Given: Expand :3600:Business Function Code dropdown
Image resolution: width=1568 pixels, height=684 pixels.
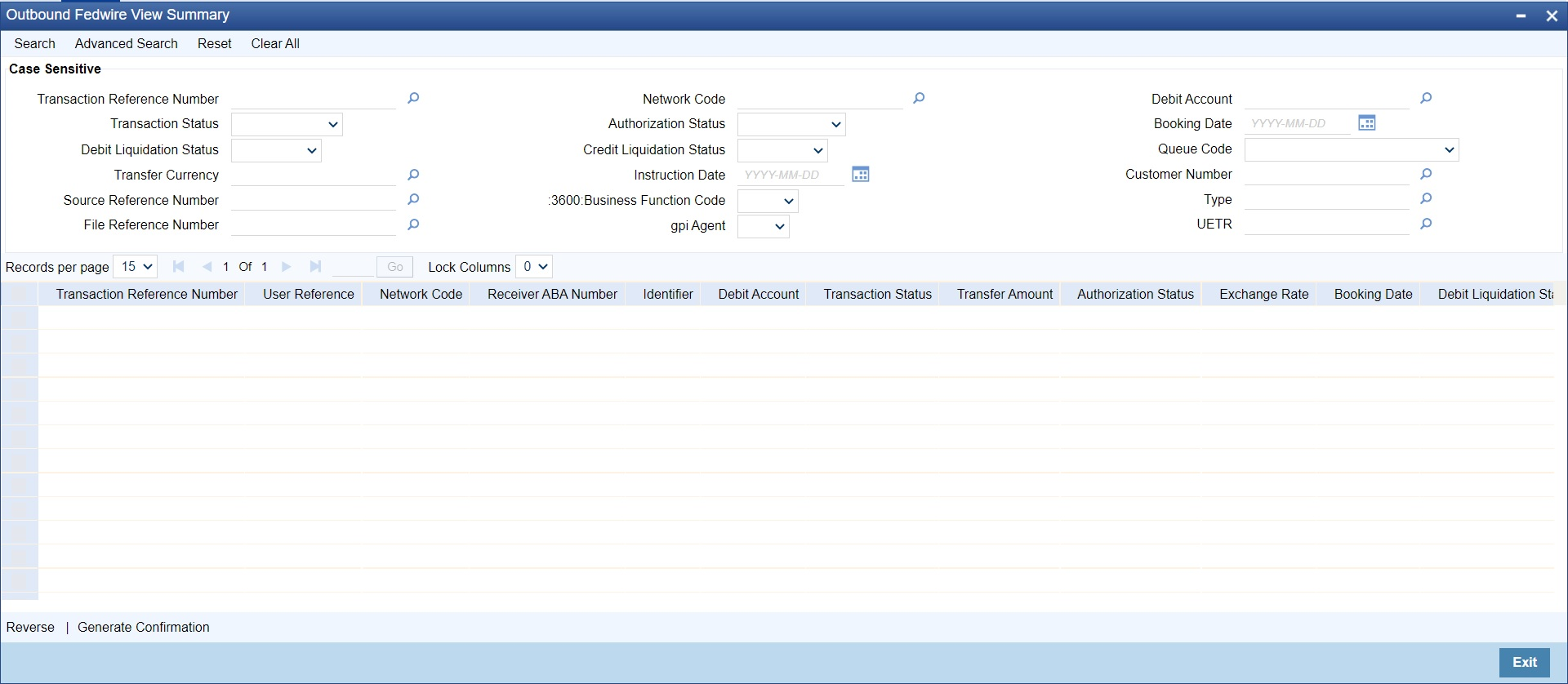Looking at the screenshot, I should [768, 201].
